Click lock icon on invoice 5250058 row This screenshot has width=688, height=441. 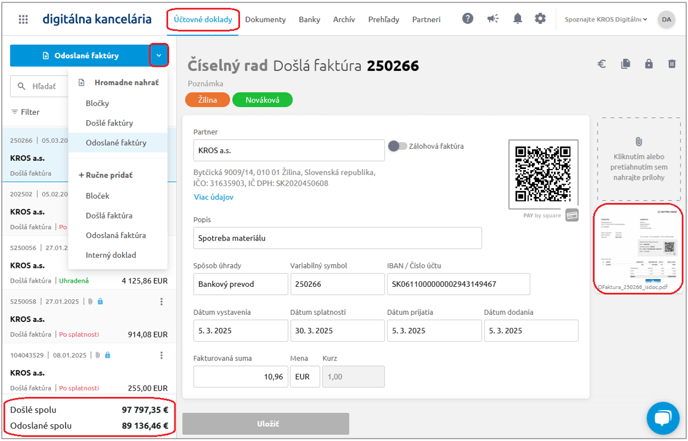[100, 301]
